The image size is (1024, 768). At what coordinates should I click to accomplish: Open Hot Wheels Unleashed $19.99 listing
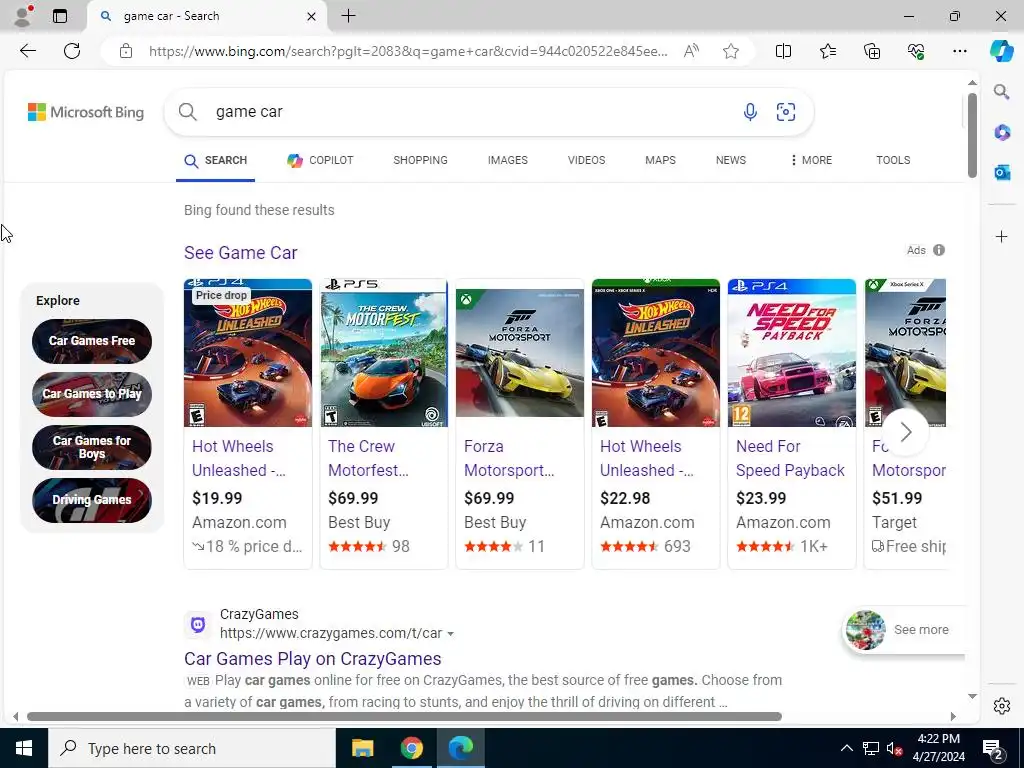click(248, 424)
